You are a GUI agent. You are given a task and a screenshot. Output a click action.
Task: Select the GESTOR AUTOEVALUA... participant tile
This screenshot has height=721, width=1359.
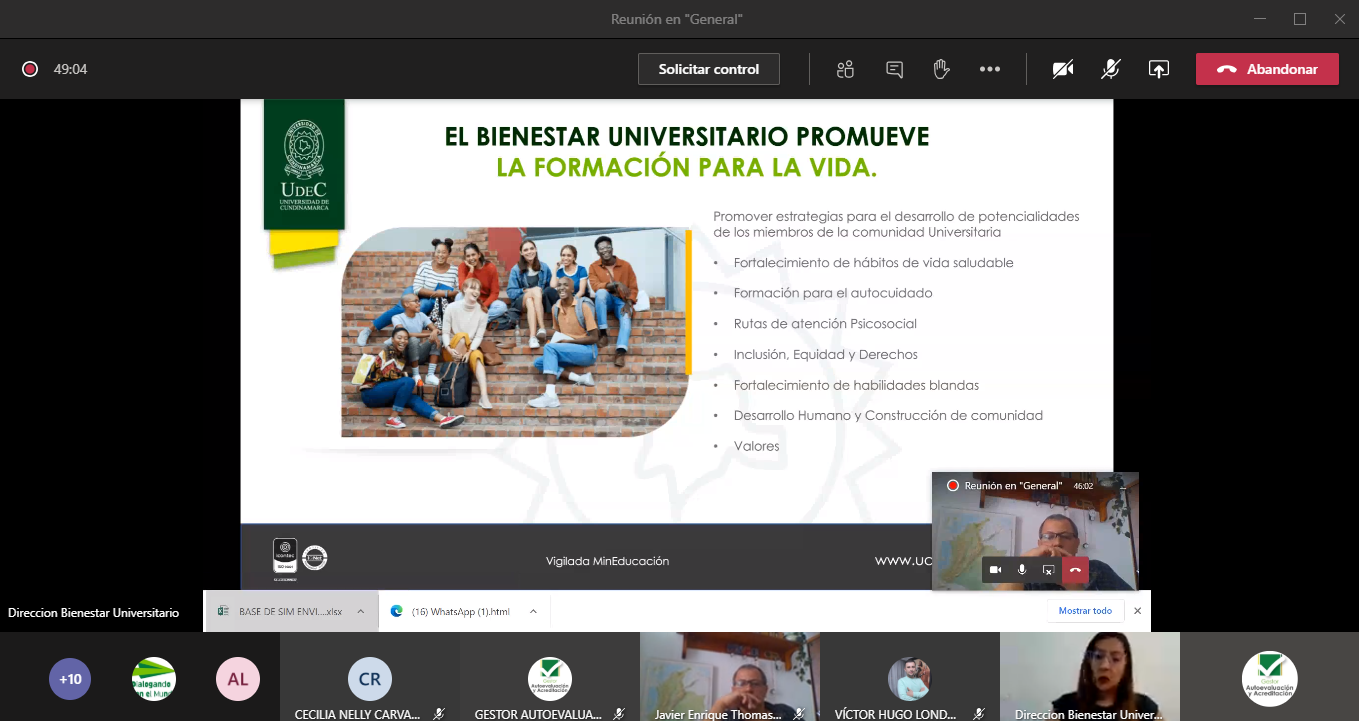click(550, 676)
